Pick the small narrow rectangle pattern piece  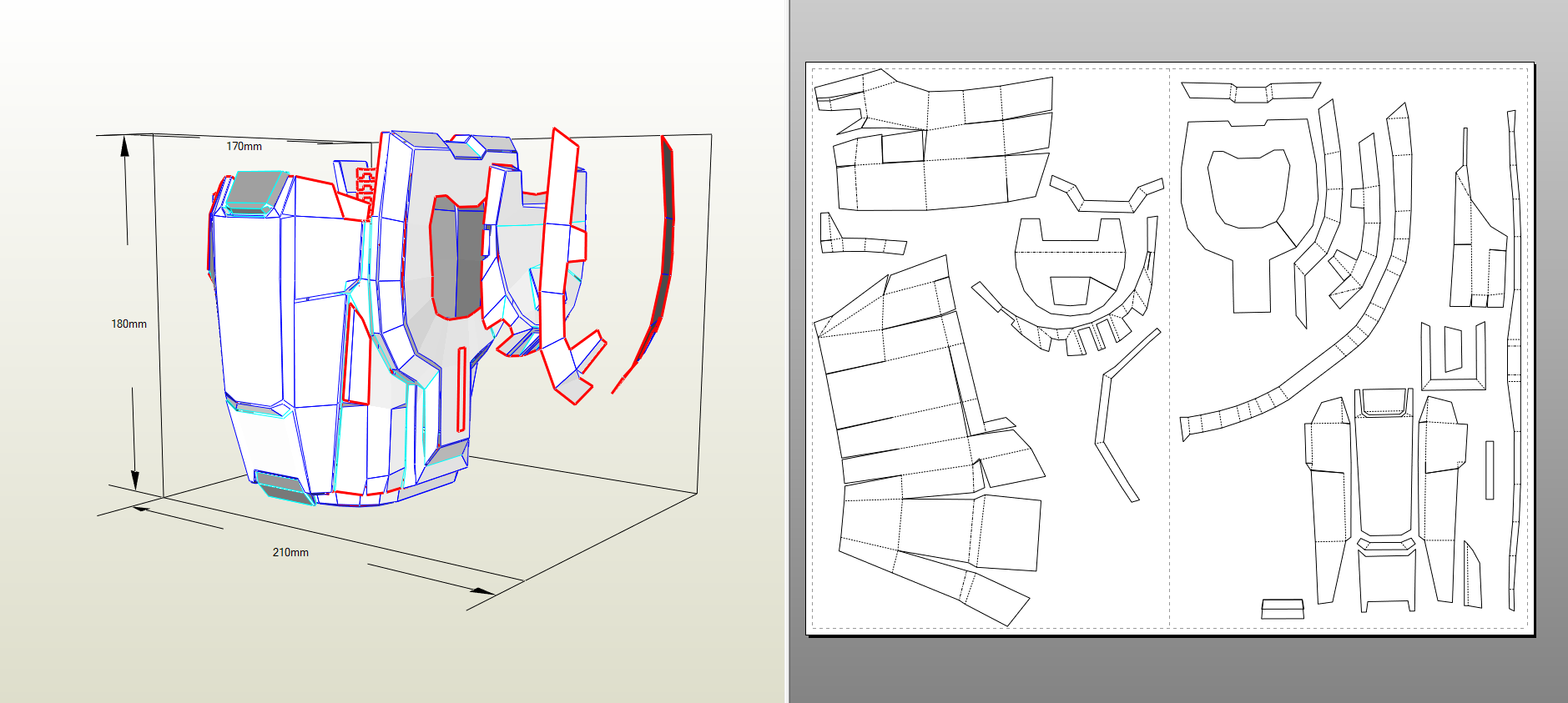coord(1490,470)
